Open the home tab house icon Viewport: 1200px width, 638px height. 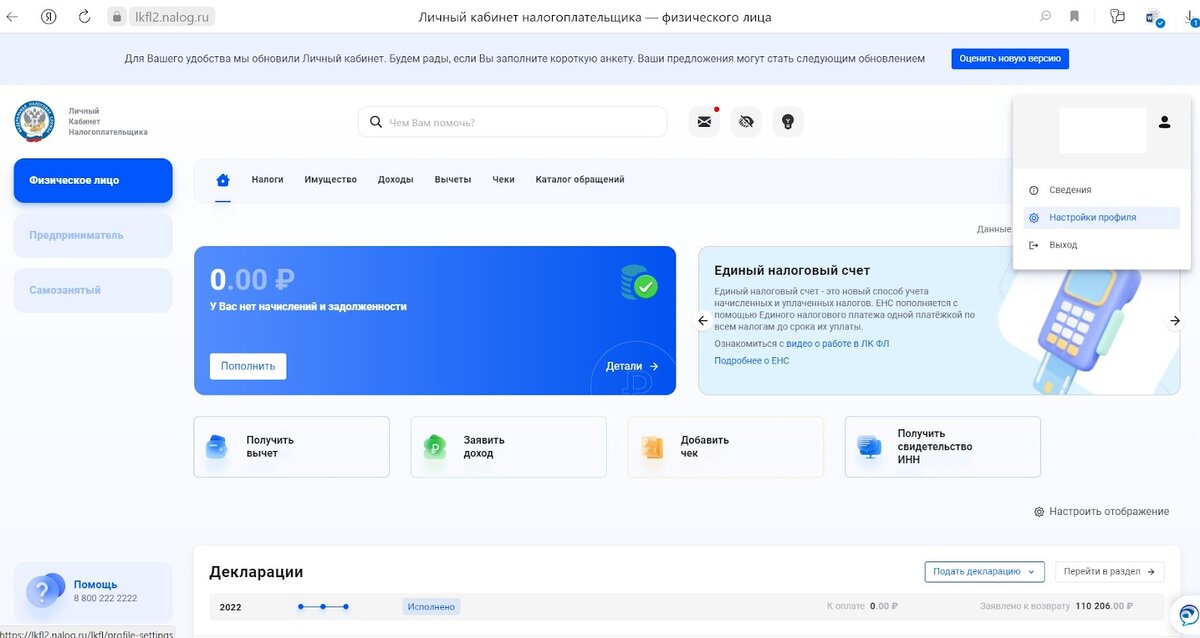[x=222, y=179]
